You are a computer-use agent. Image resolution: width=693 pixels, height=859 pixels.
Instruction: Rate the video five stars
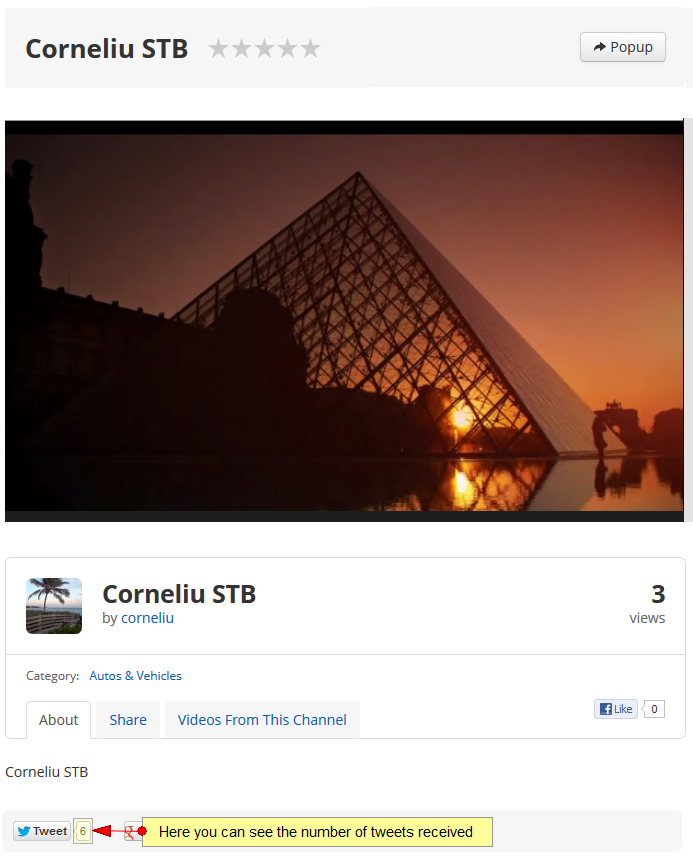point(310,48)
